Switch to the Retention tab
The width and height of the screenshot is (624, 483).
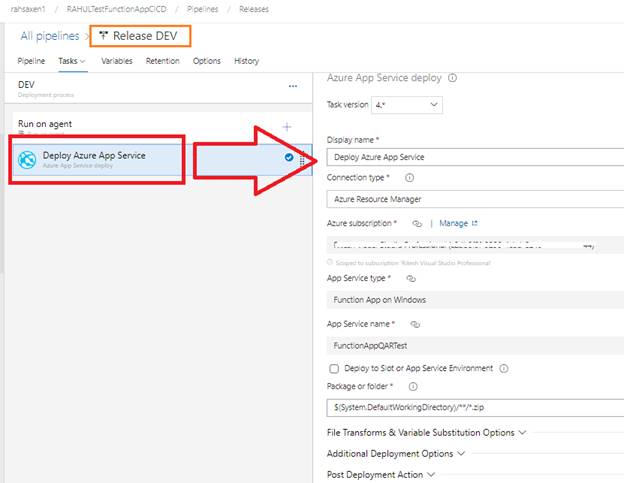point(162,61)
